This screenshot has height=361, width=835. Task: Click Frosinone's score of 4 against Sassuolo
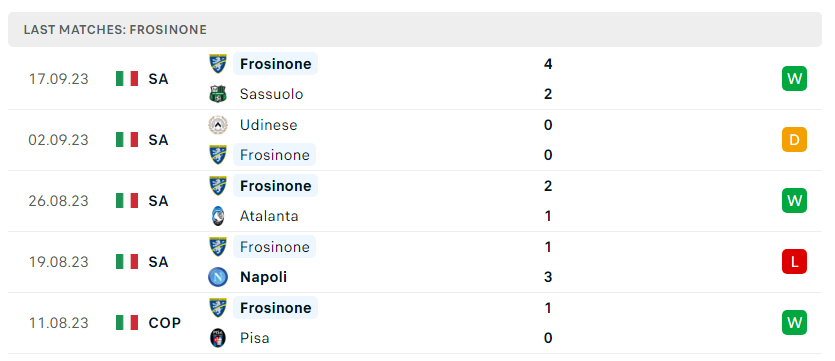click(548, 64)
